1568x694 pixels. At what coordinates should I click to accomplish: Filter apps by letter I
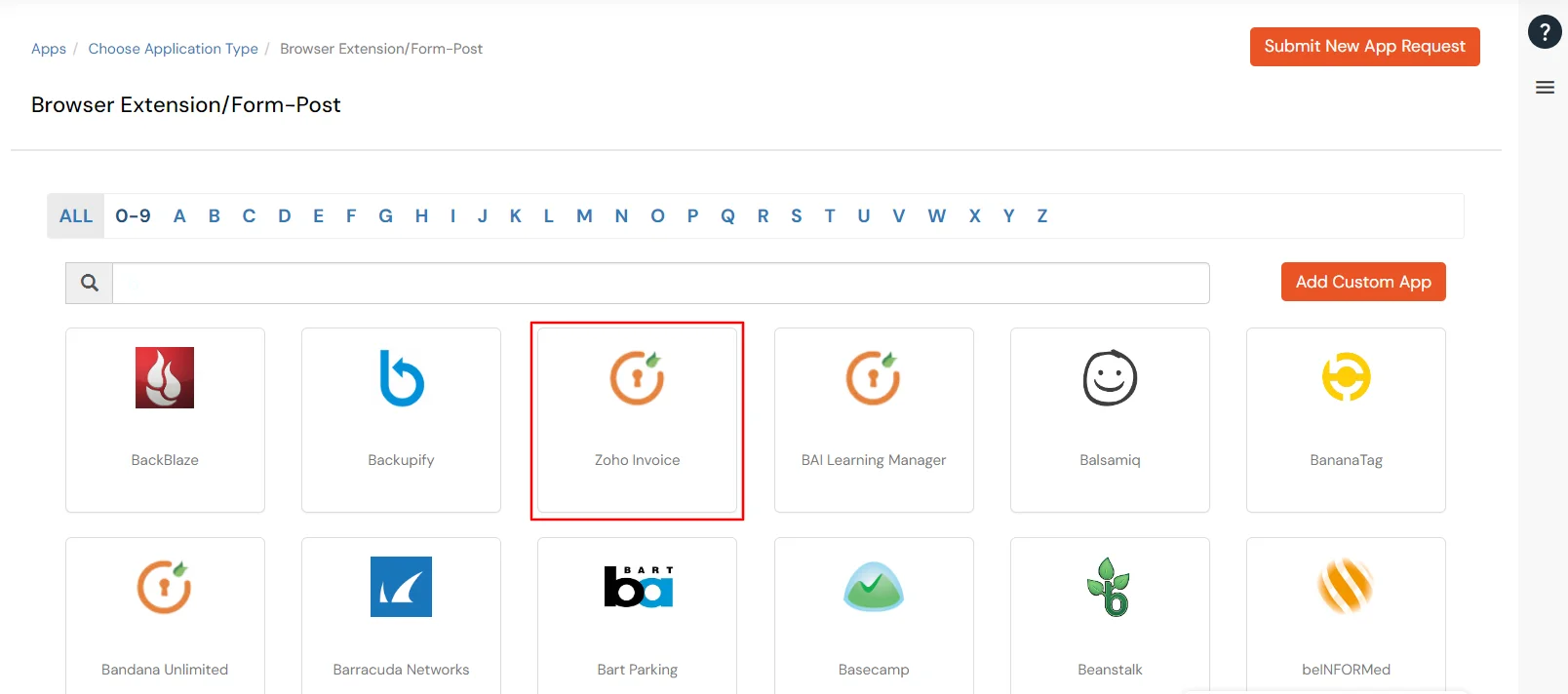[x=452, y=216]
